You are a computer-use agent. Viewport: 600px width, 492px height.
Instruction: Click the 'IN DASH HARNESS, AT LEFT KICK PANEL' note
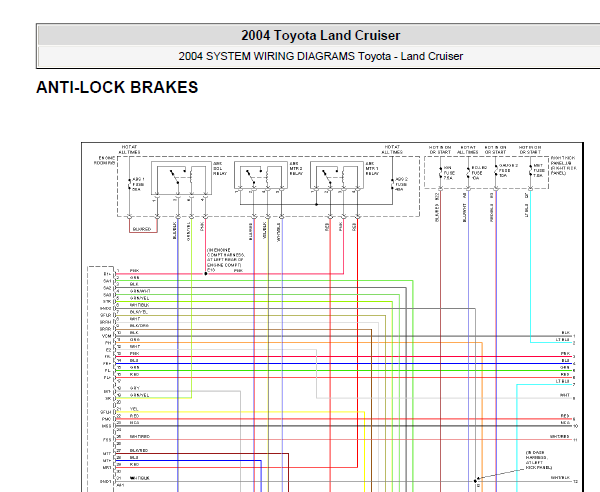(x=539, y=460)
